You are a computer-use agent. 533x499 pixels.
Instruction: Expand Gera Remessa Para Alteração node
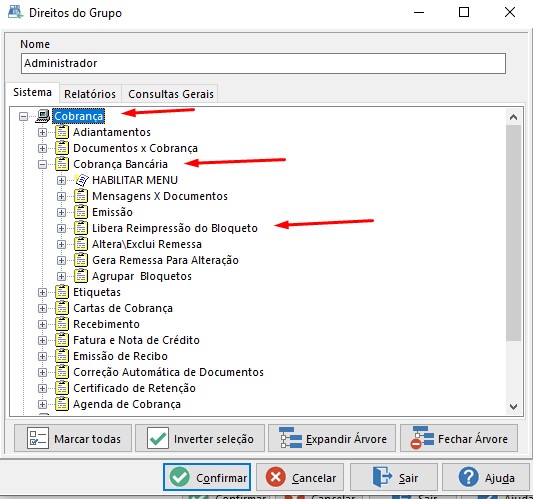pyautogui.click(x=62, y=260)
